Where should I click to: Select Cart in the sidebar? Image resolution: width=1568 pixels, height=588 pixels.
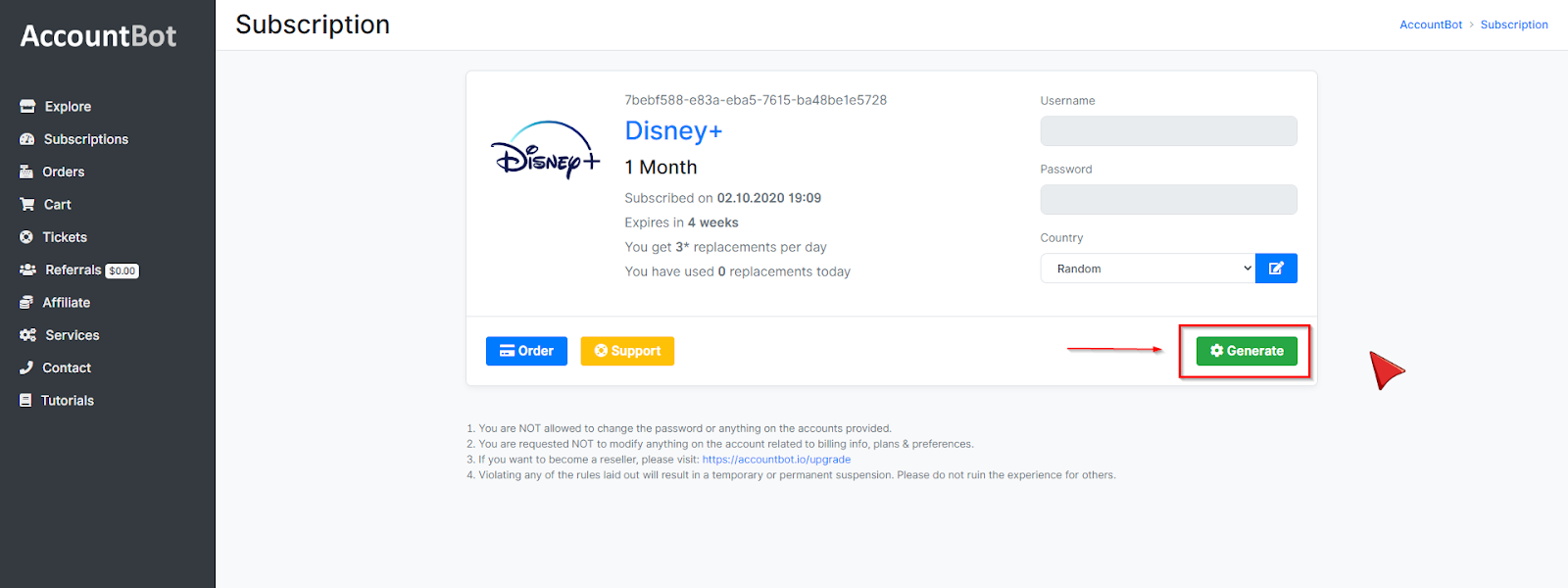coord(58,204)
